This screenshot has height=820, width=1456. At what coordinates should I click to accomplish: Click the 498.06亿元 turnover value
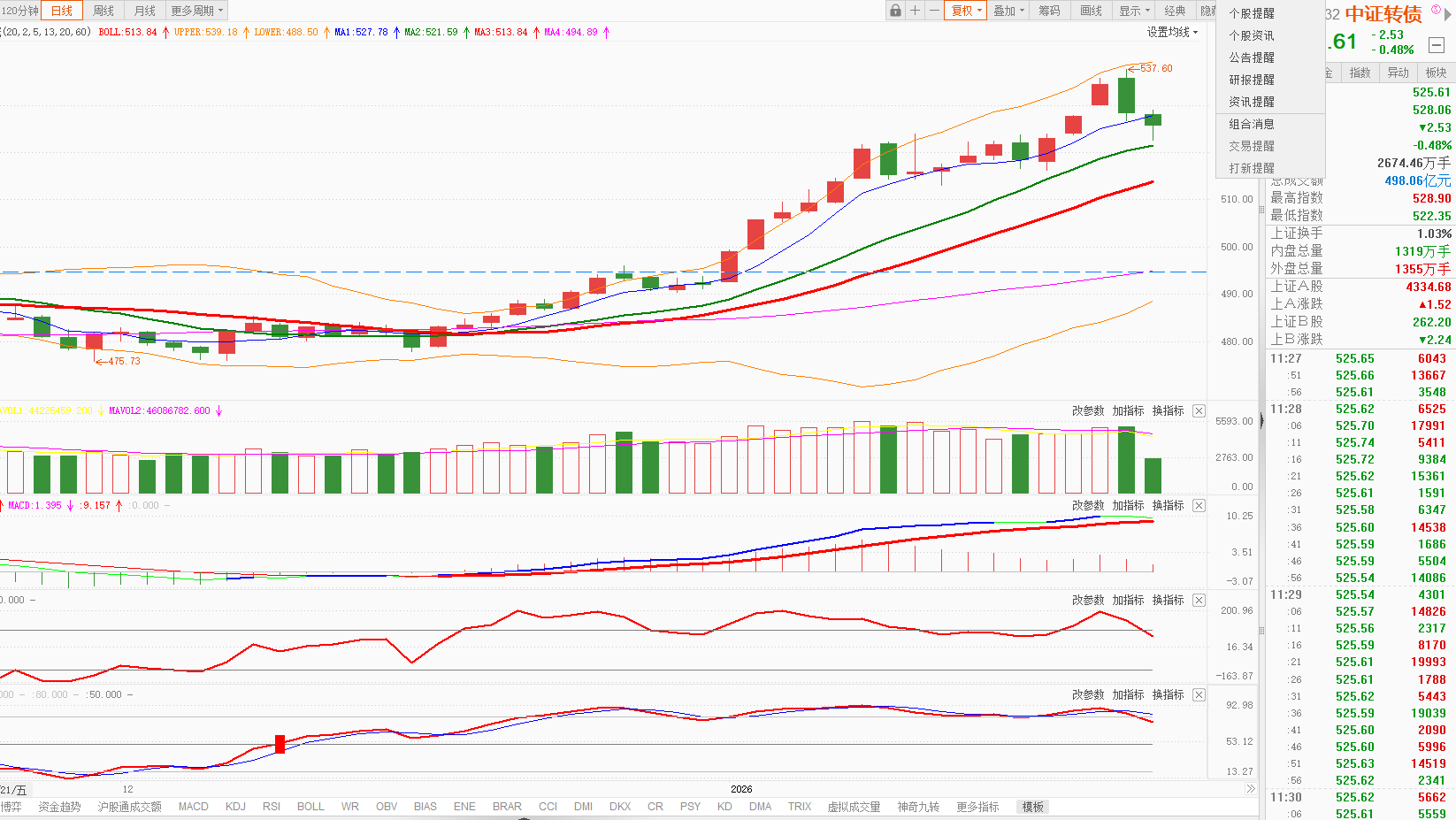(1418, 180)
